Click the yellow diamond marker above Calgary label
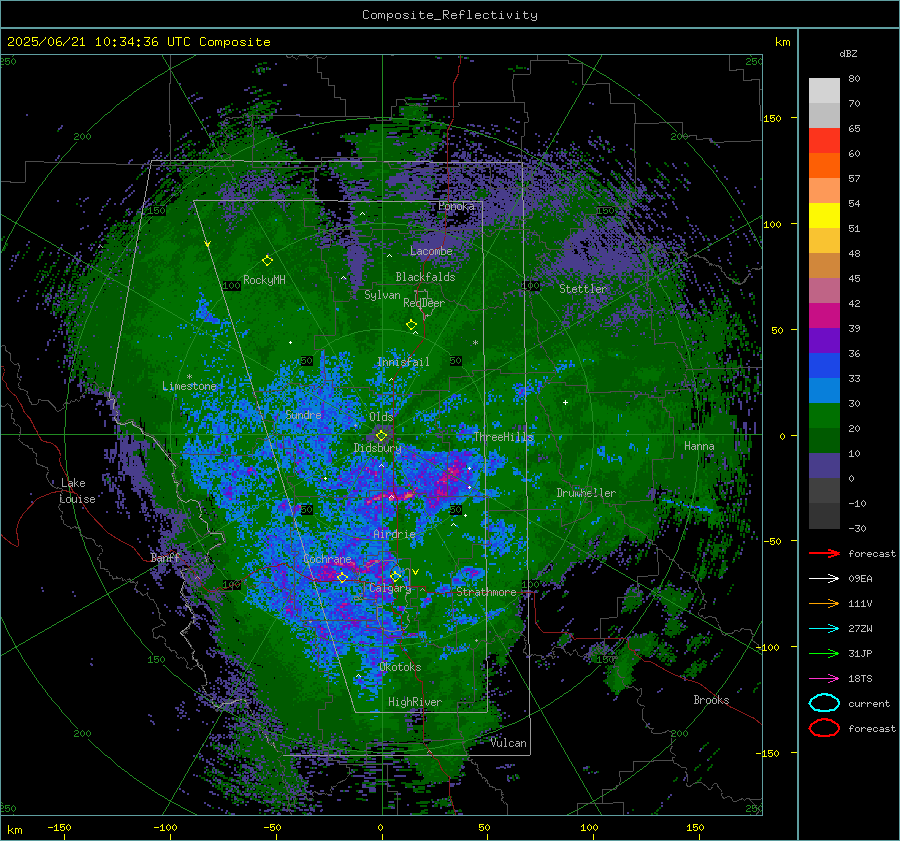The width and height of the screenshot is (900, 841). click(395, 576)
